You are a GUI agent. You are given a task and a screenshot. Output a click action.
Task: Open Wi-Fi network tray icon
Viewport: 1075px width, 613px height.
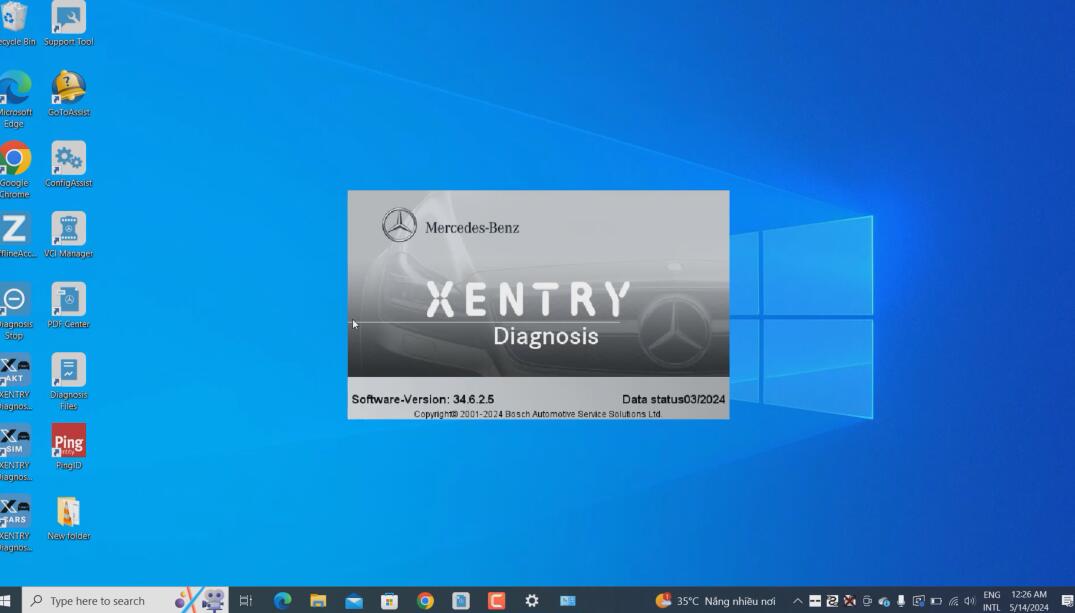tap(953, 601)
